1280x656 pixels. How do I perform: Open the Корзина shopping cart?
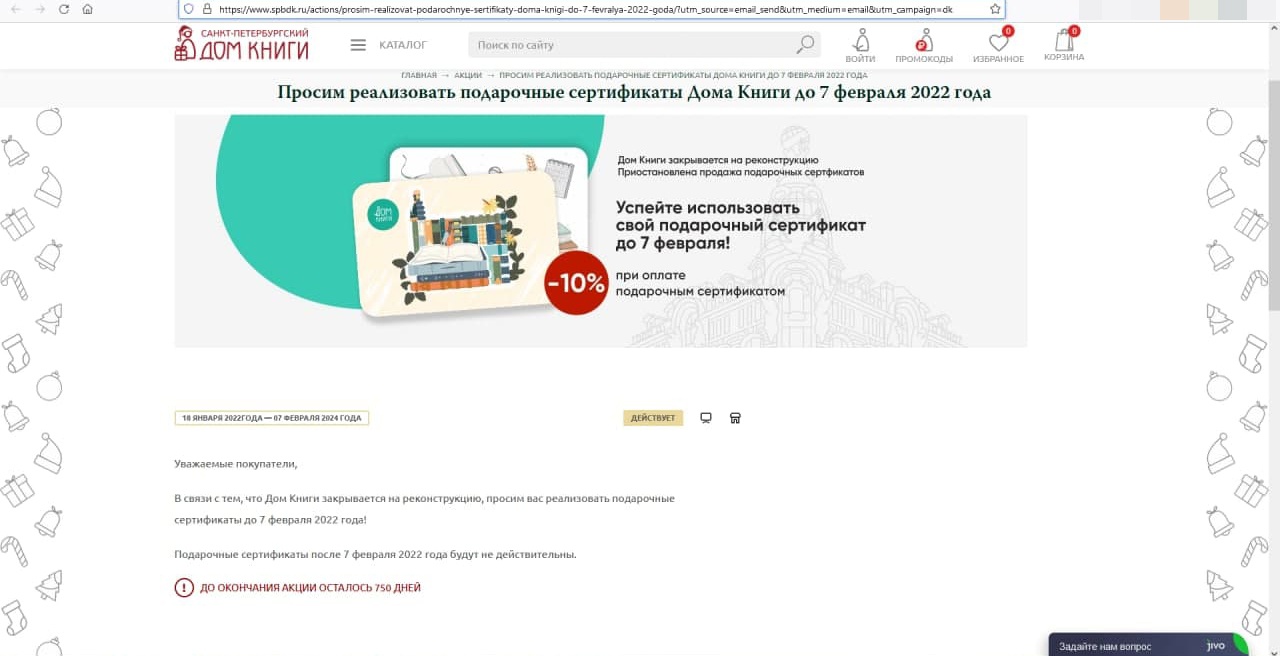pos(1064,45)
